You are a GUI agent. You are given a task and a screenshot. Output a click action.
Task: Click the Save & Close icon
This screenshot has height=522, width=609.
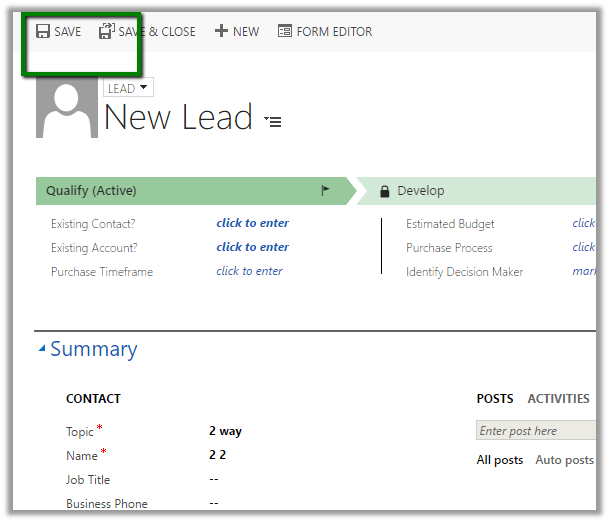click(x=107, y=32)
